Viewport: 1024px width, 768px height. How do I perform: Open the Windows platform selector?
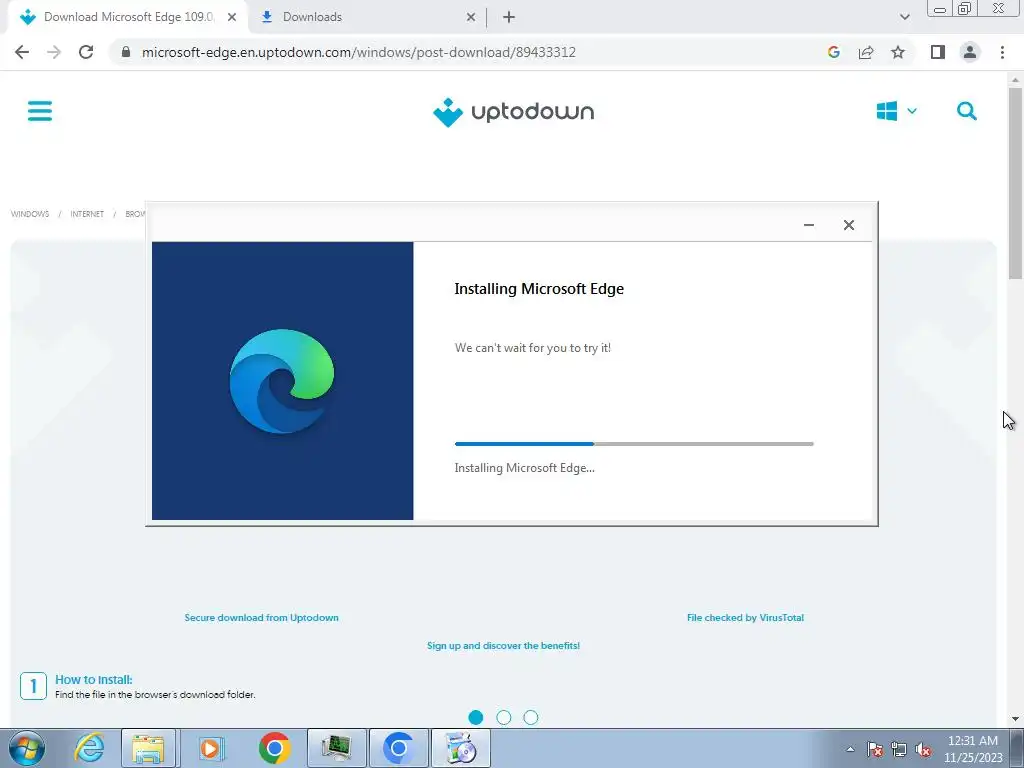point(896,111)
